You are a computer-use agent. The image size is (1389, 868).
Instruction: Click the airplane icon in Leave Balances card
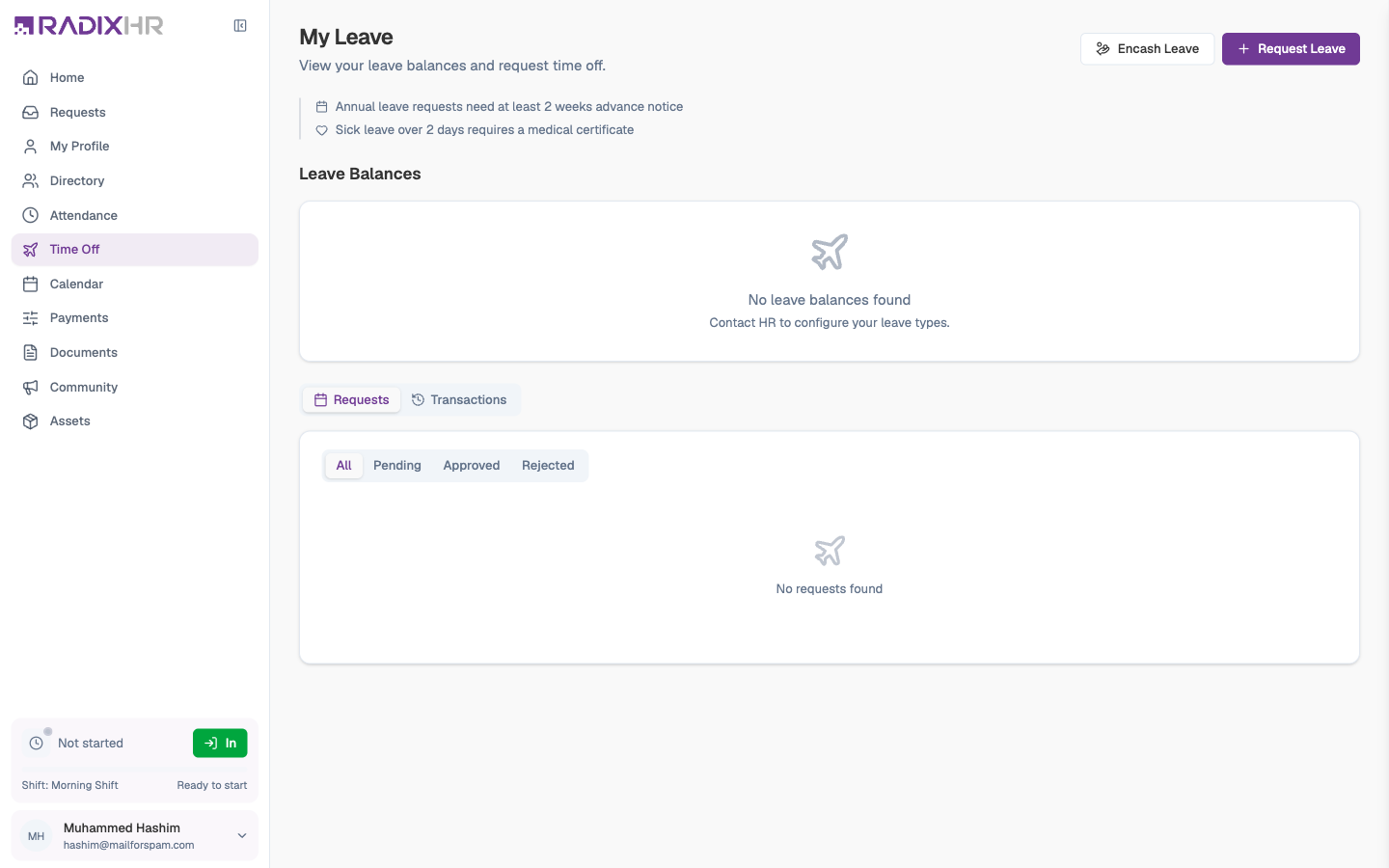tap(830, 253)
